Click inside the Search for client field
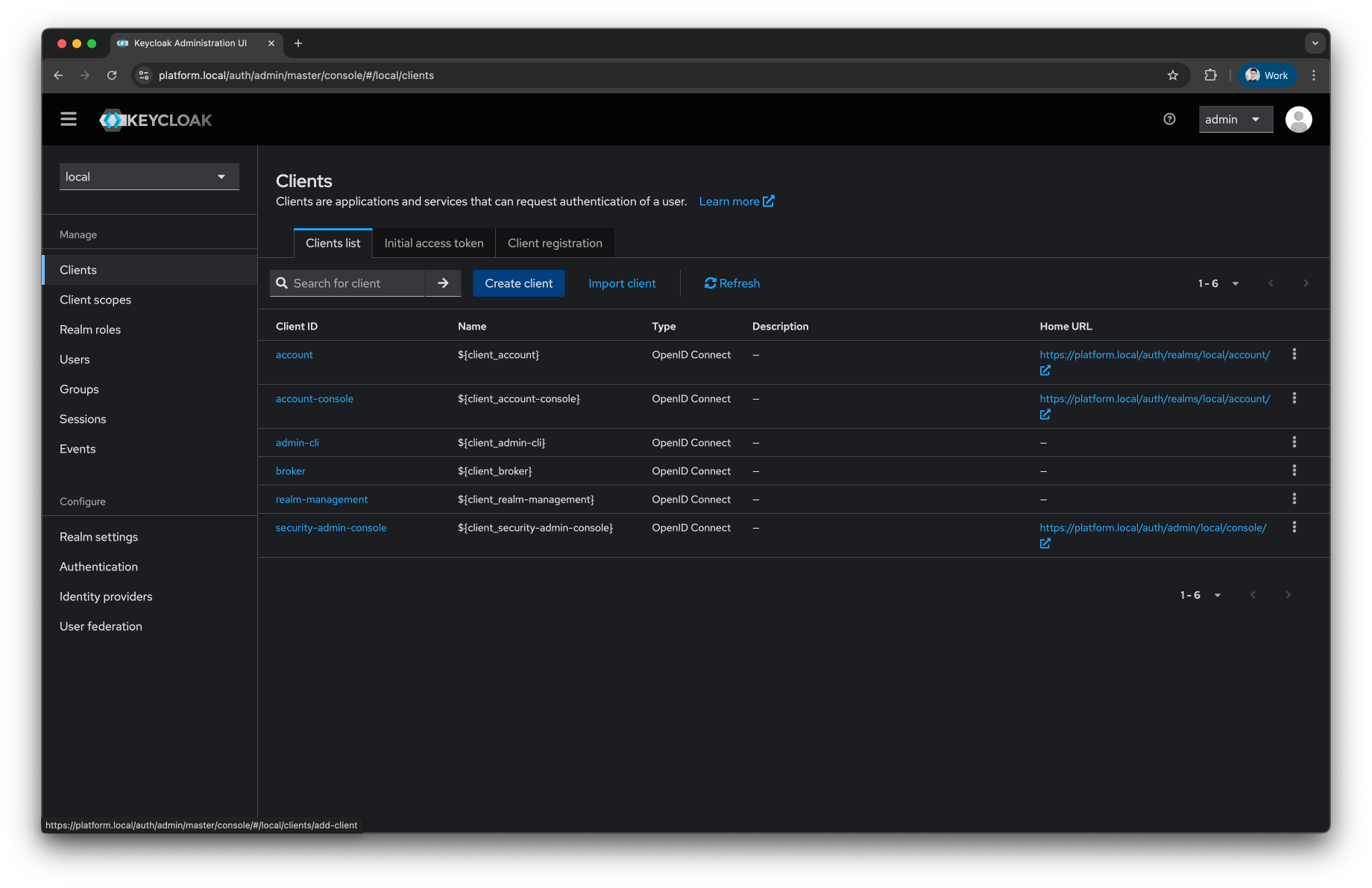This screenshot has width=1372, height=888. pyautogui.click(x=347, y=283)
